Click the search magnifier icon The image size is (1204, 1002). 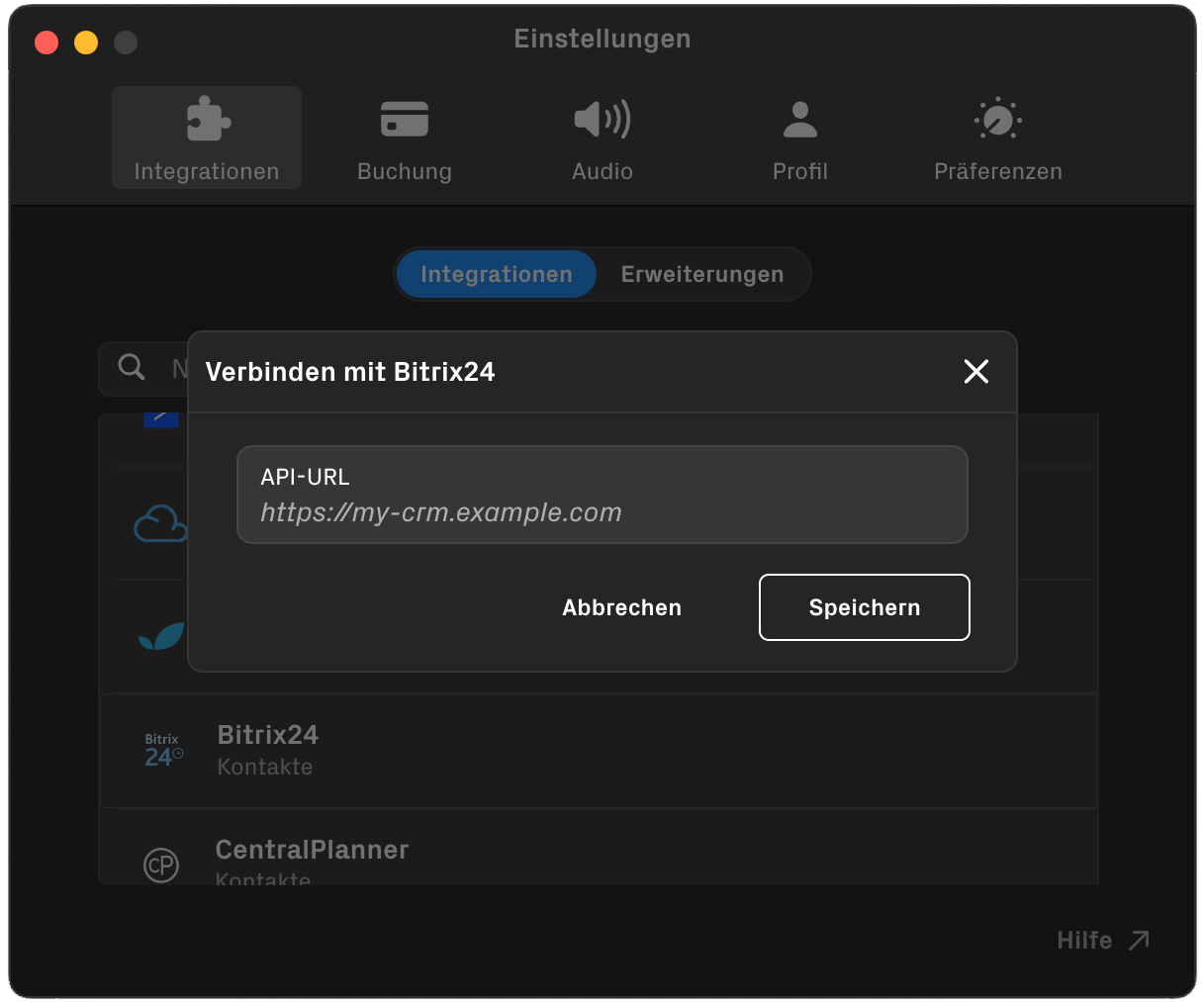[132, 367]
